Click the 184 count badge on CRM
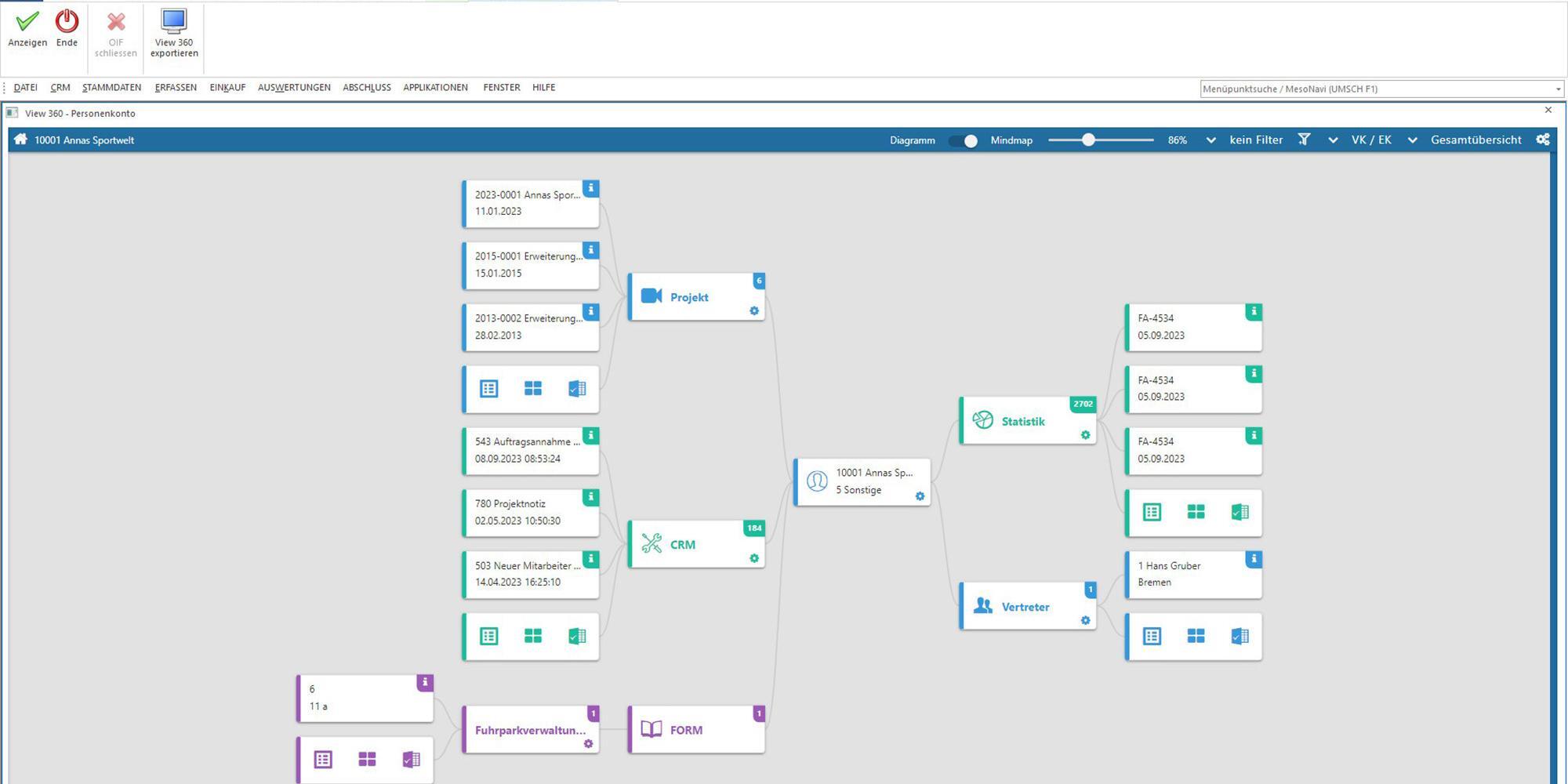This screenshot has height=784, width=1568. click(x=754, y=528)
